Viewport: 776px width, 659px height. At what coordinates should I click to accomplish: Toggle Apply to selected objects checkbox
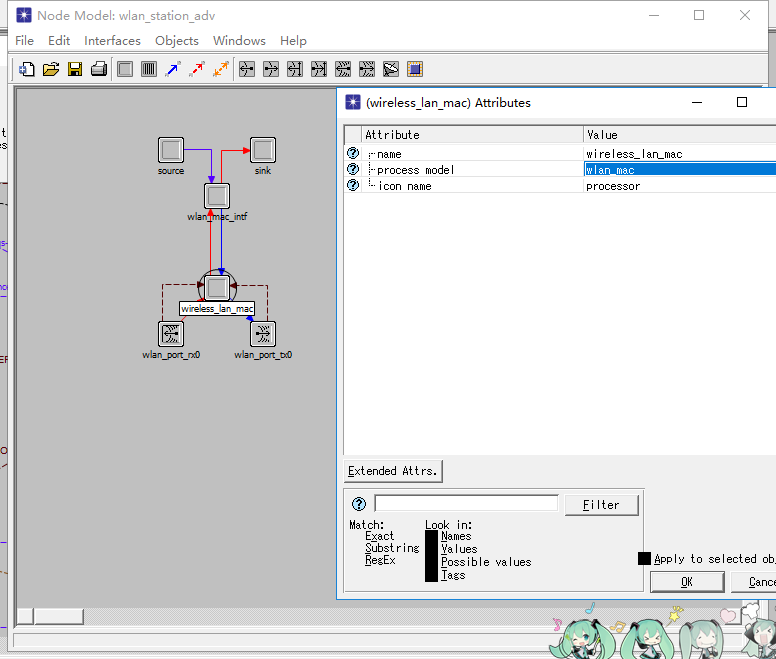(644, 559)
